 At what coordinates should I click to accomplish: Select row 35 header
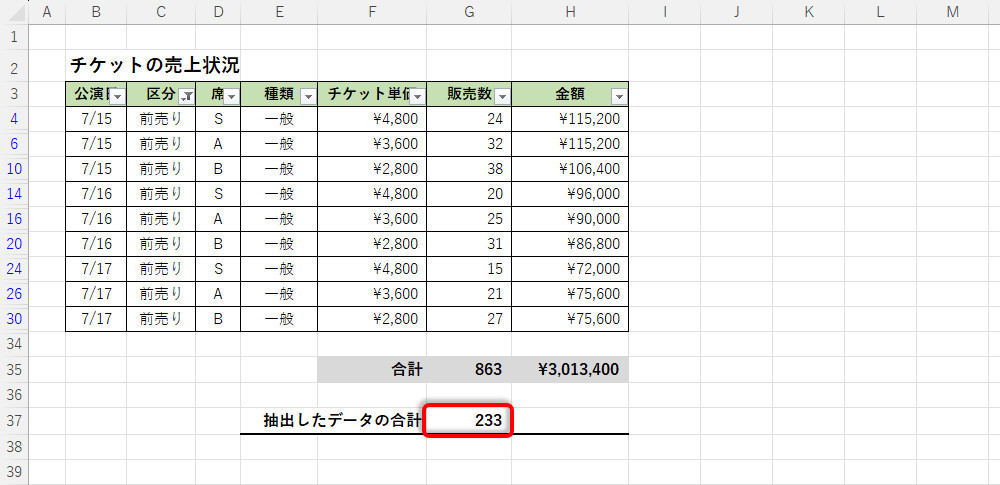(x=14, y=369)
